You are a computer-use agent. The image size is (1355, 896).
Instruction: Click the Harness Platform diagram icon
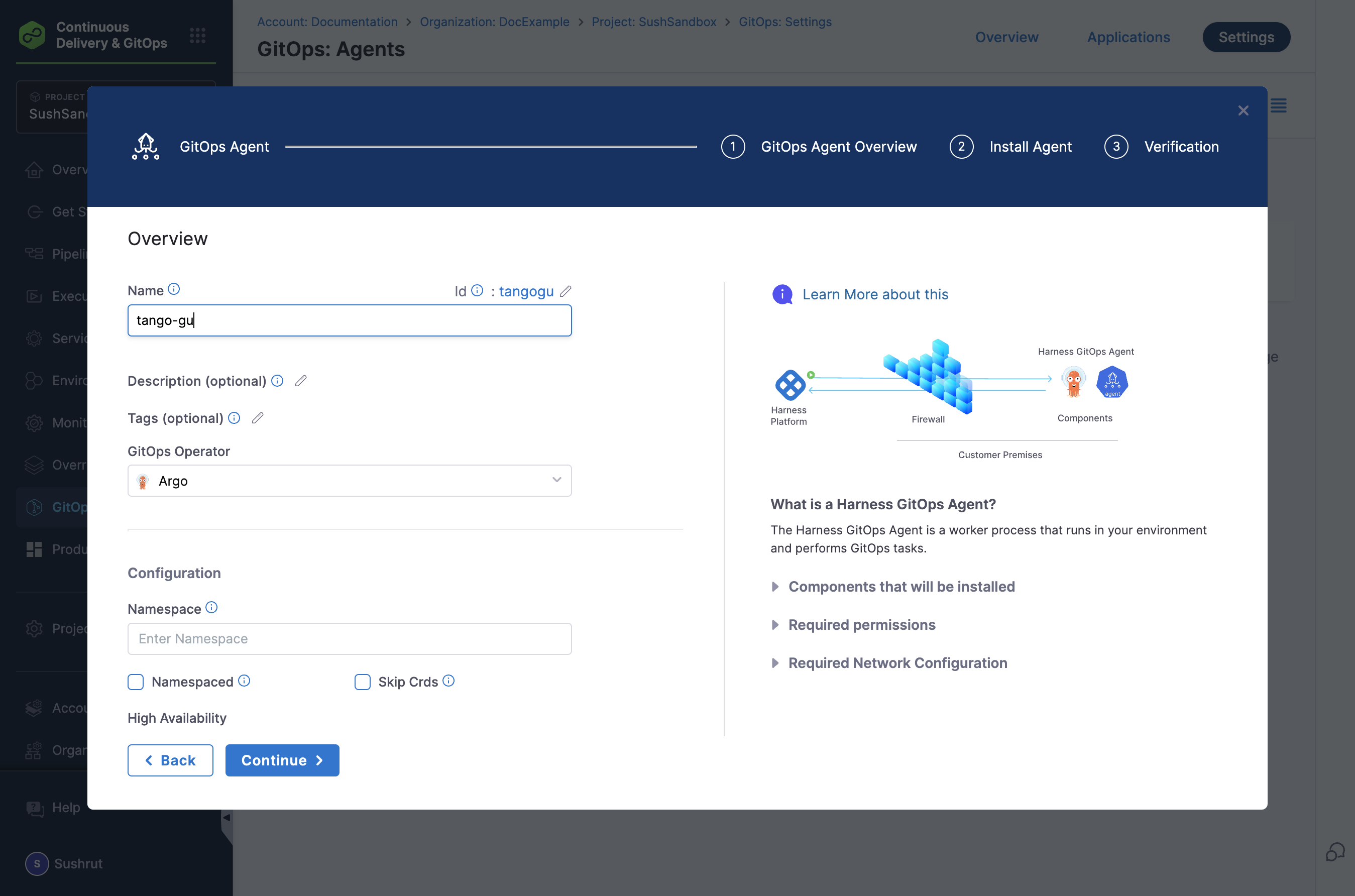click(790, 385)
